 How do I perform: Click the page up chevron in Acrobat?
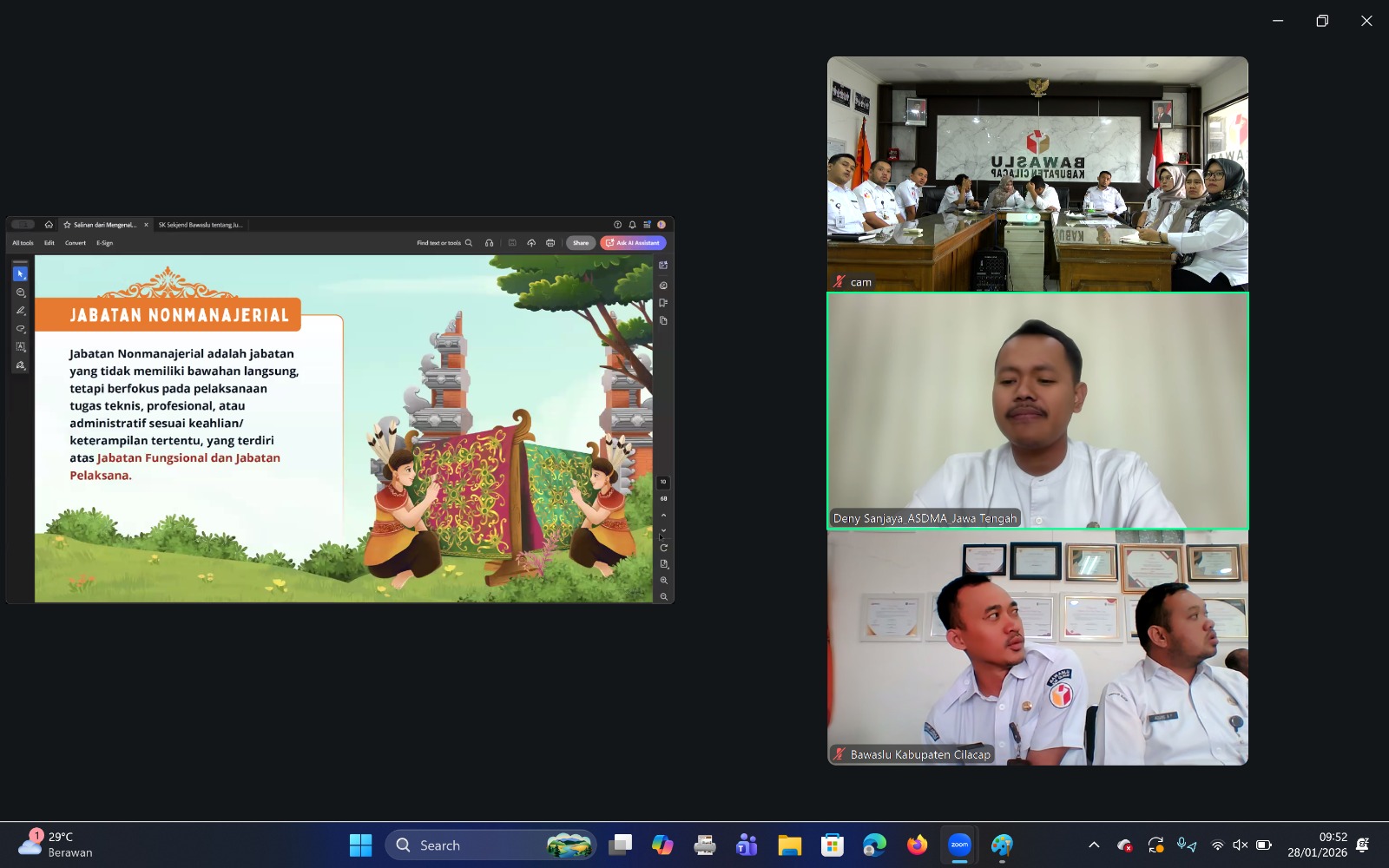coord(663,516)
